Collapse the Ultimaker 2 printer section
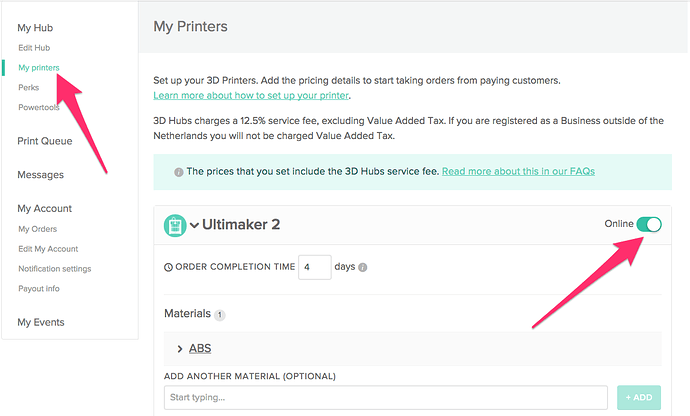The image size is (690, 416). [194, 225]
